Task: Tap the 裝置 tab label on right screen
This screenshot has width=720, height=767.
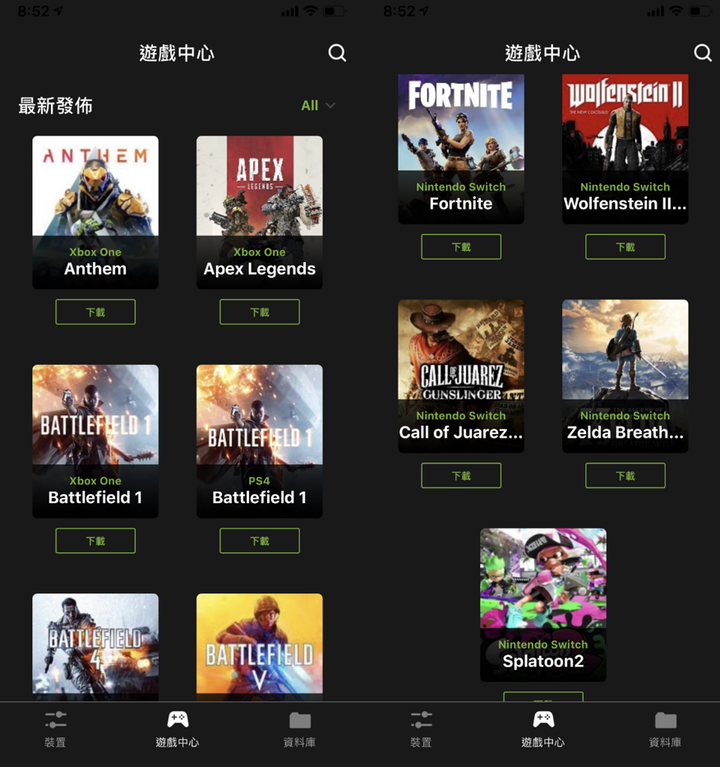Action: tap(421, 743)
